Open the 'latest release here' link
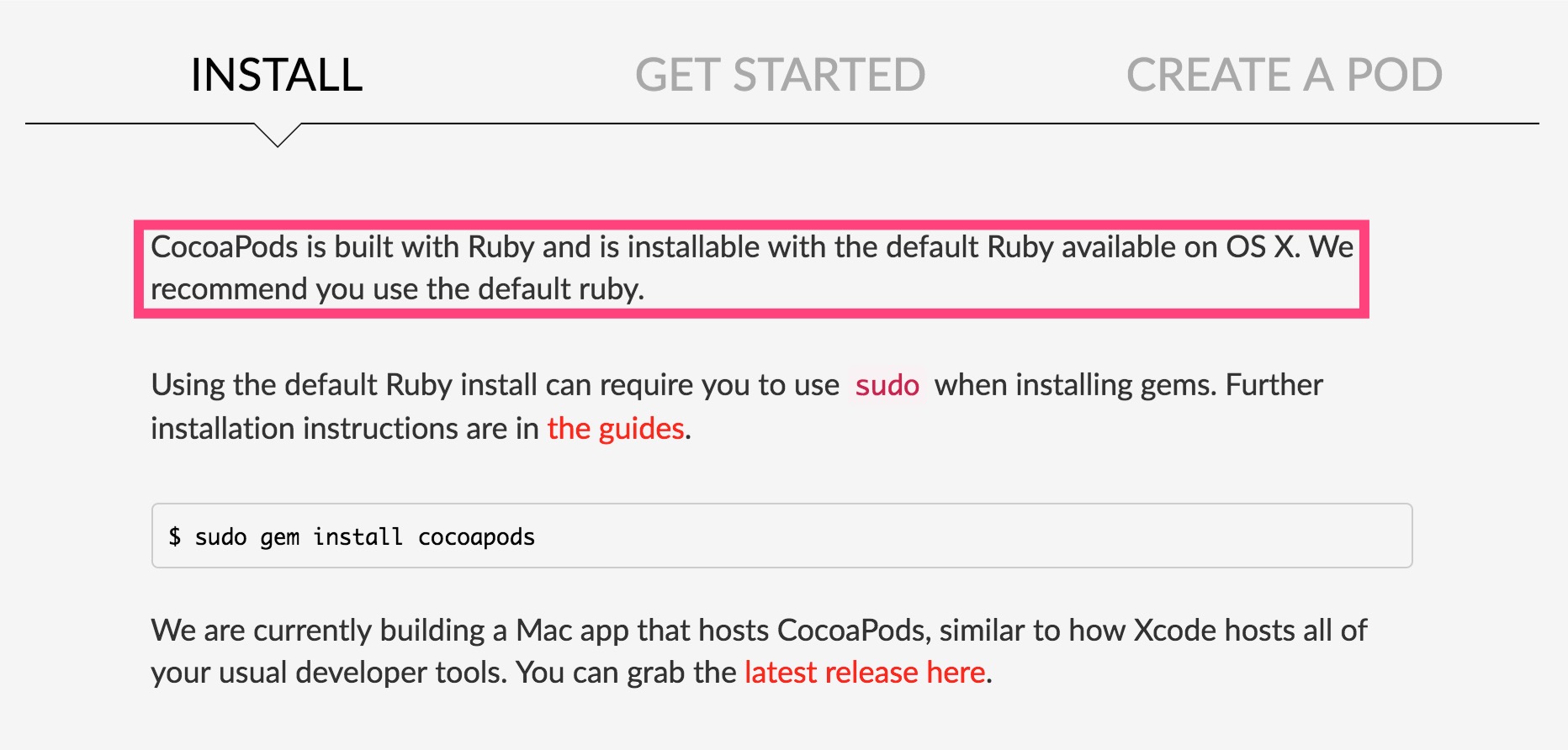This screenshot has width=1568, height=750. tap(865, 673)
